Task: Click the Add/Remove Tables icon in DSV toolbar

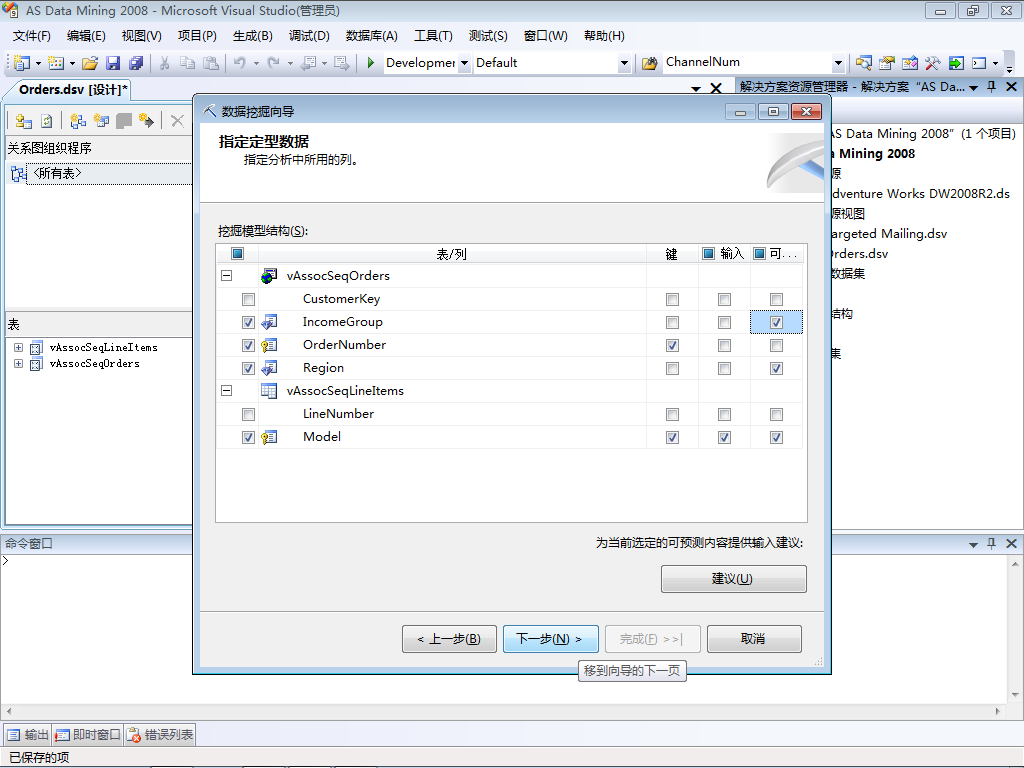Action: tap(24, 121)
